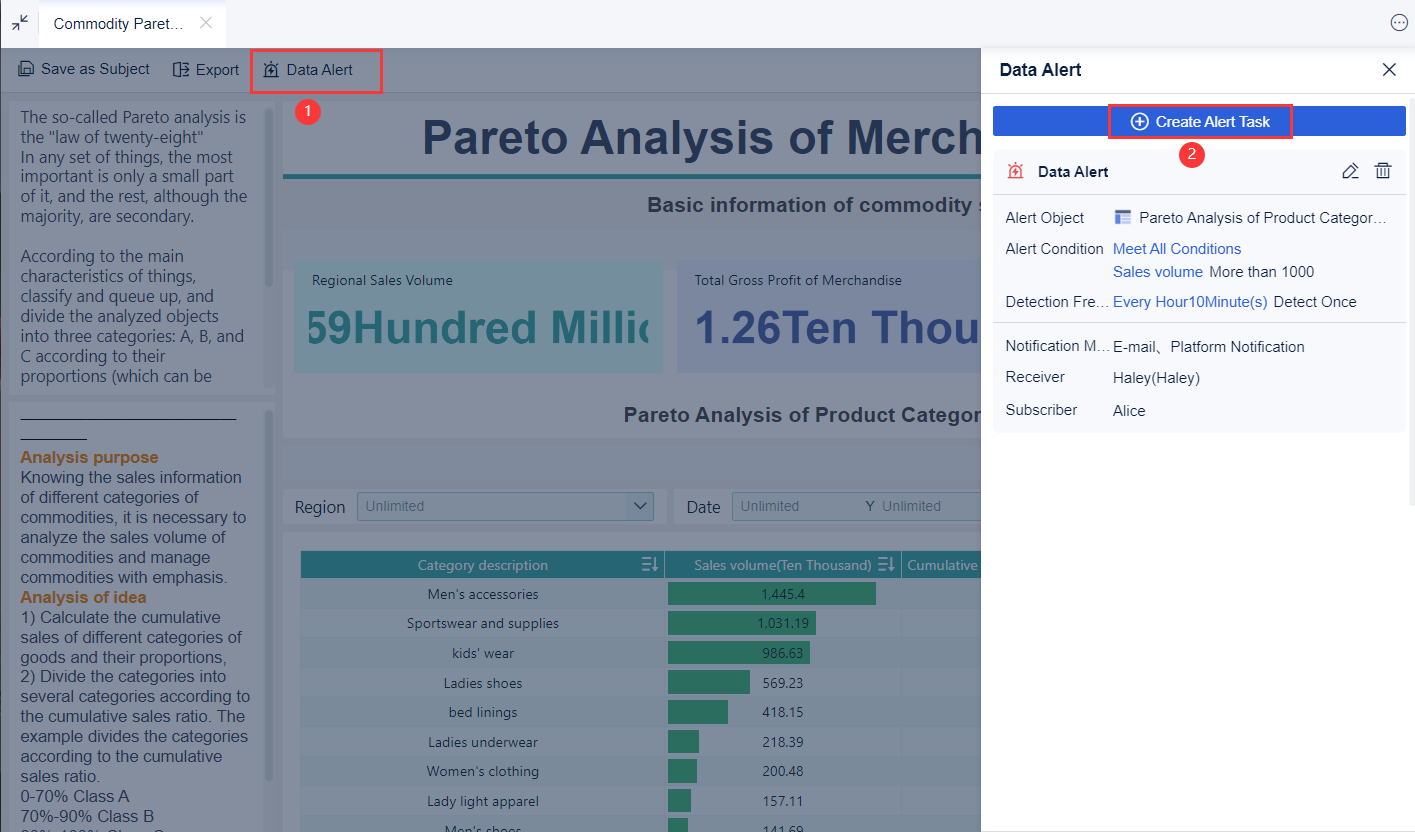Click the collapse arrows icon at top left

pyautogui.click(x=18, y=22)
